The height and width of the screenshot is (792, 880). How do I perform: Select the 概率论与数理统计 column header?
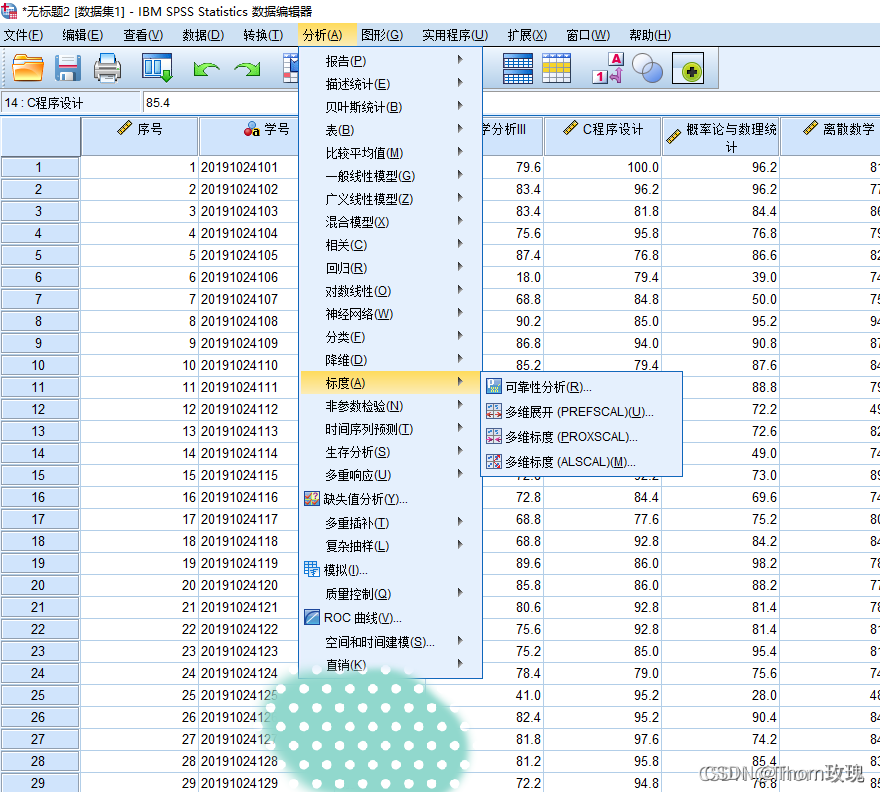(721, 136)
